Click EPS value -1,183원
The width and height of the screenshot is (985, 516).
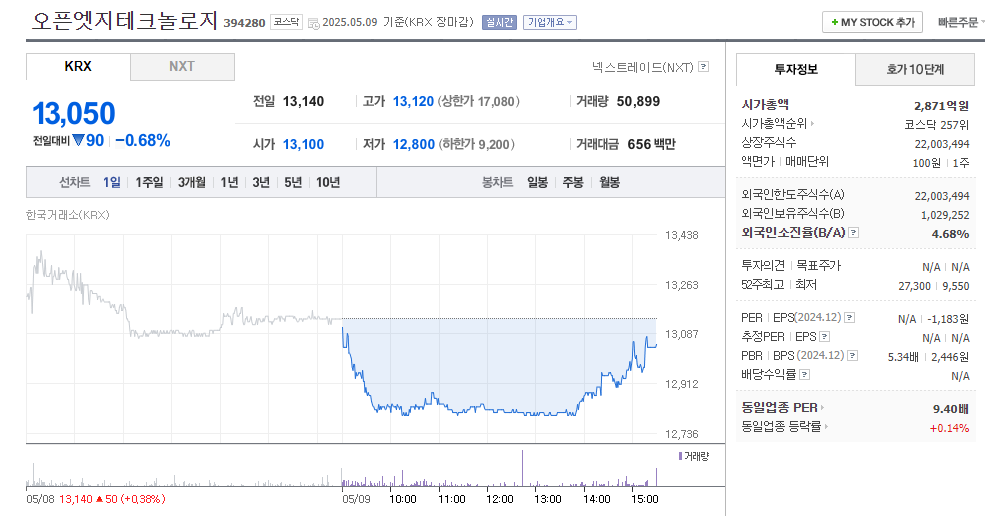(x=948, y=319)
